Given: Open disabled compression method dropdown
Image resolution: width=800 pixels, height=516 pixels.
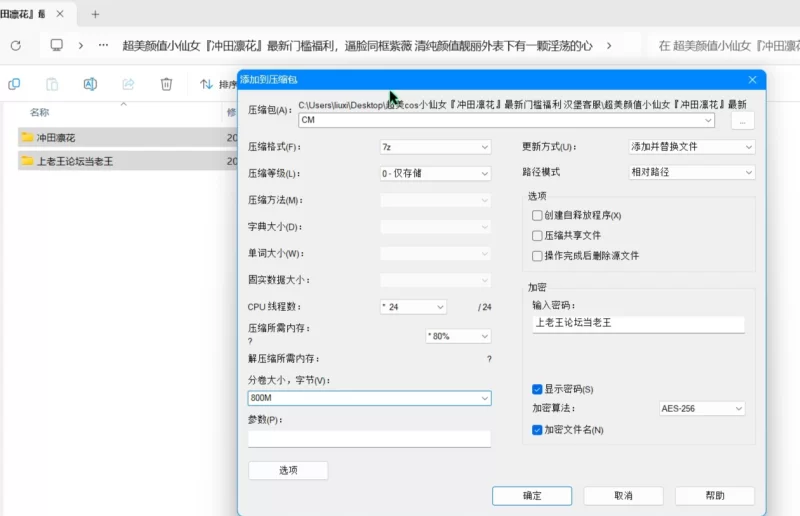Looking at the screenshot, I should pos(435,200).
